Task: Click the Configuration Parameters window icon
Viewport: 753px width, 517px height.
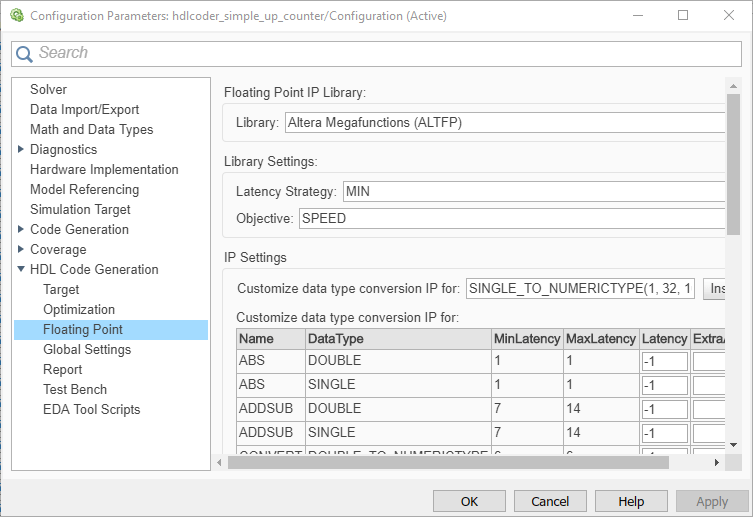Action: [x=16, y=16]
